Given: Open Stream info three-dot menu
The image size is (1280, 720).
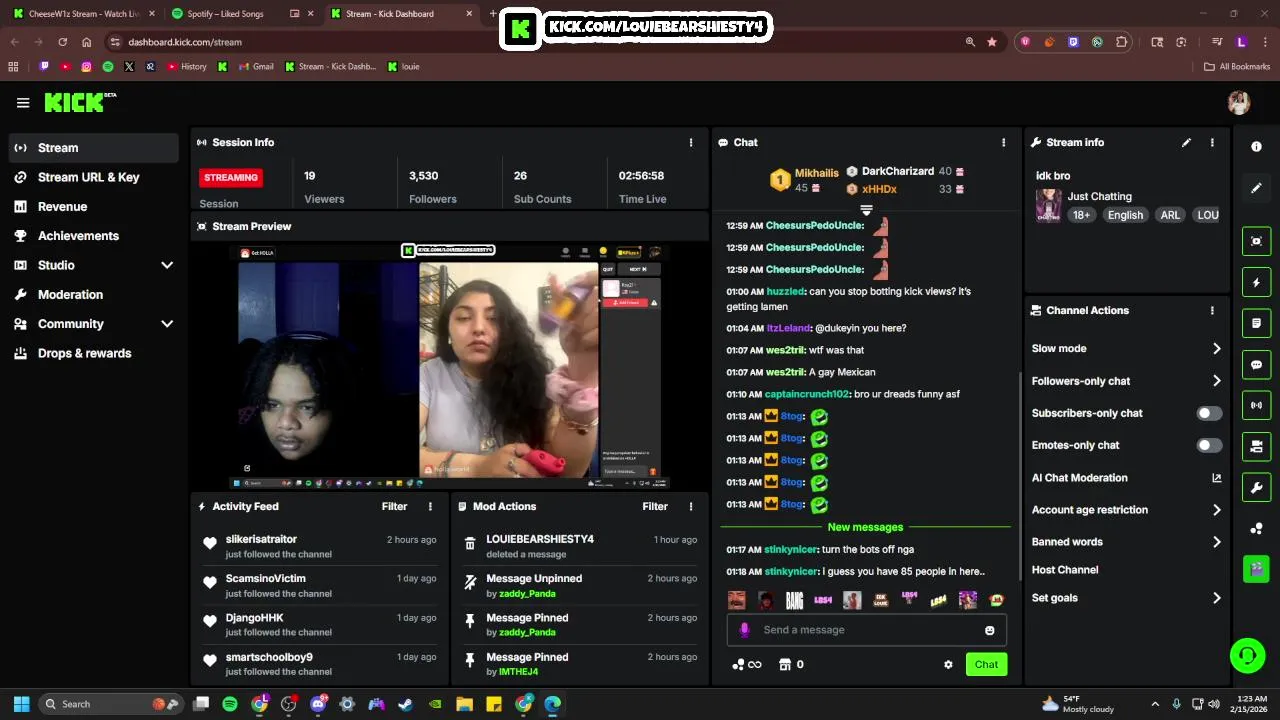Looking at the screenshot, I should [x=1212, y=142].
